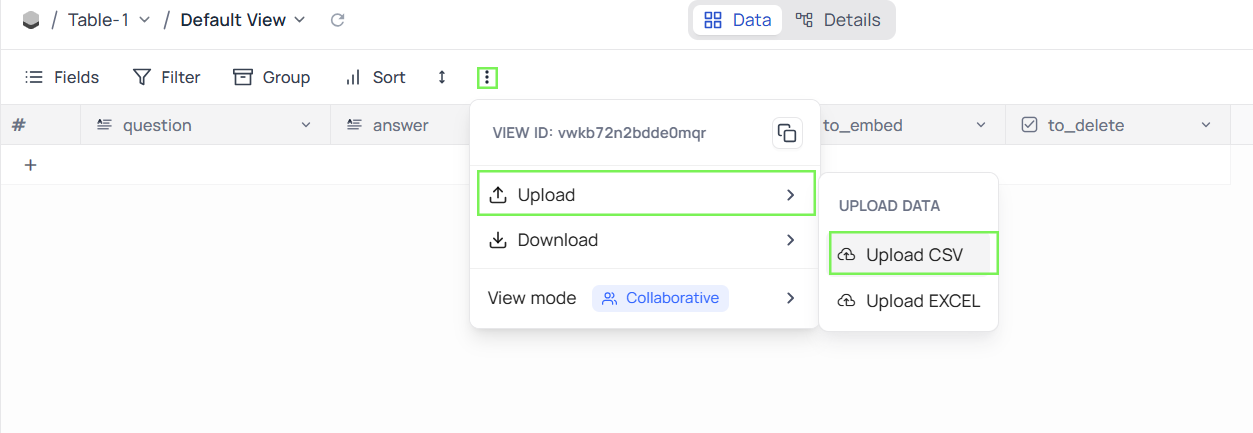This screenshot has height=433, width=1253.
Task: Switch to the Data tab
Action: pos(738,20)
